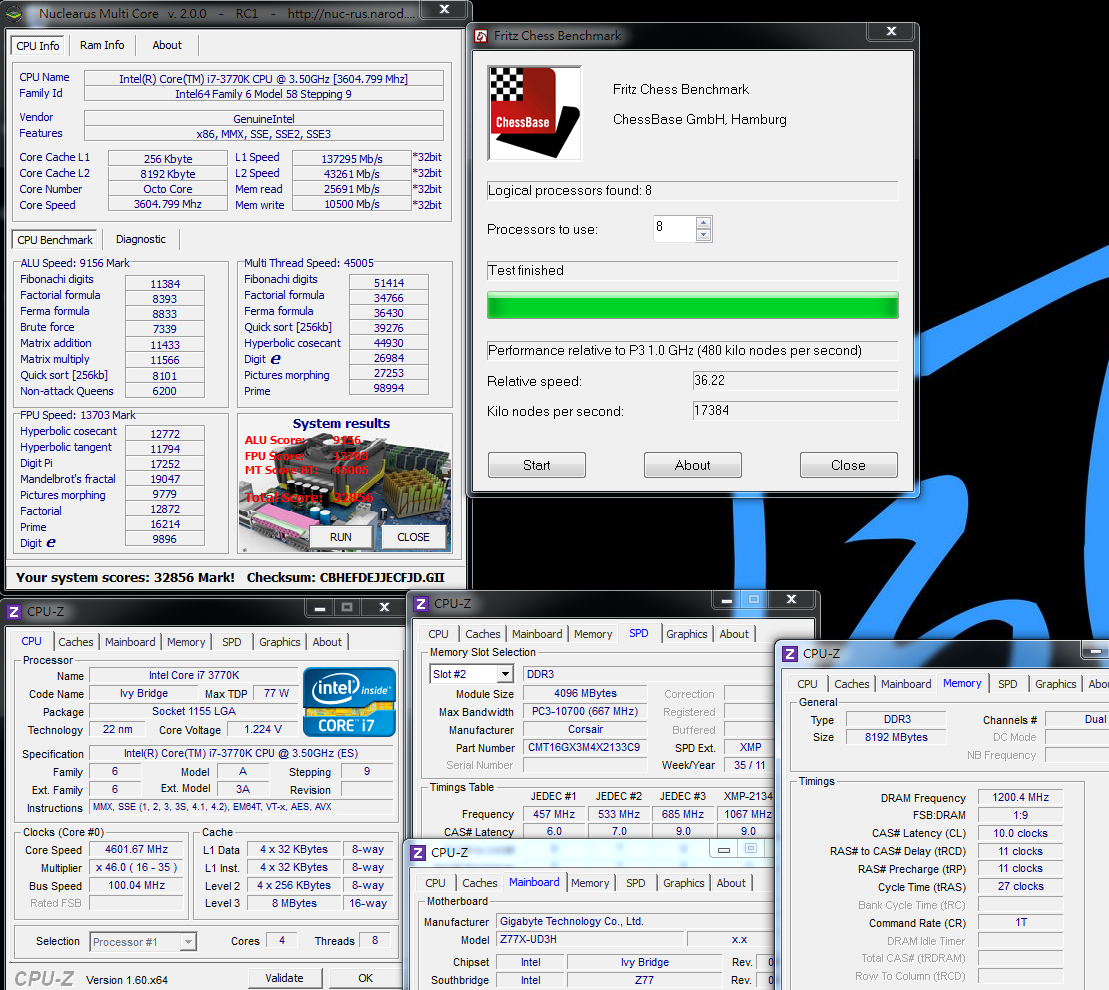Increase Processors to use stepper value
1109x990 pixels.
click(703, 223)
